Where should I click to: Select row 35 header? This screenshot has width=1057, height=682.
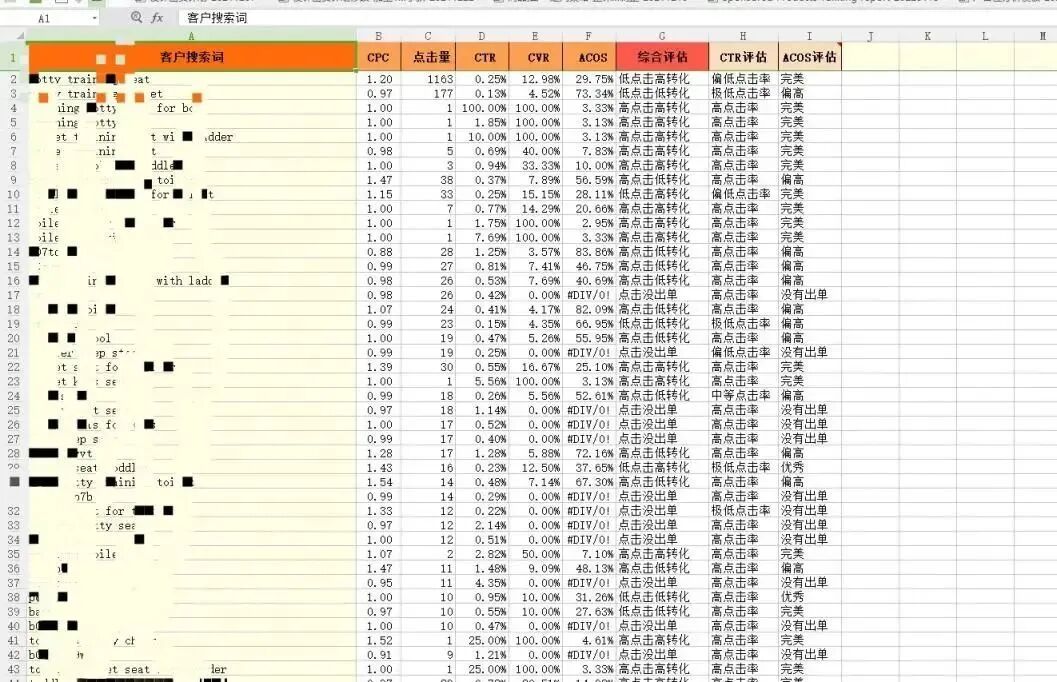point(13,554)
